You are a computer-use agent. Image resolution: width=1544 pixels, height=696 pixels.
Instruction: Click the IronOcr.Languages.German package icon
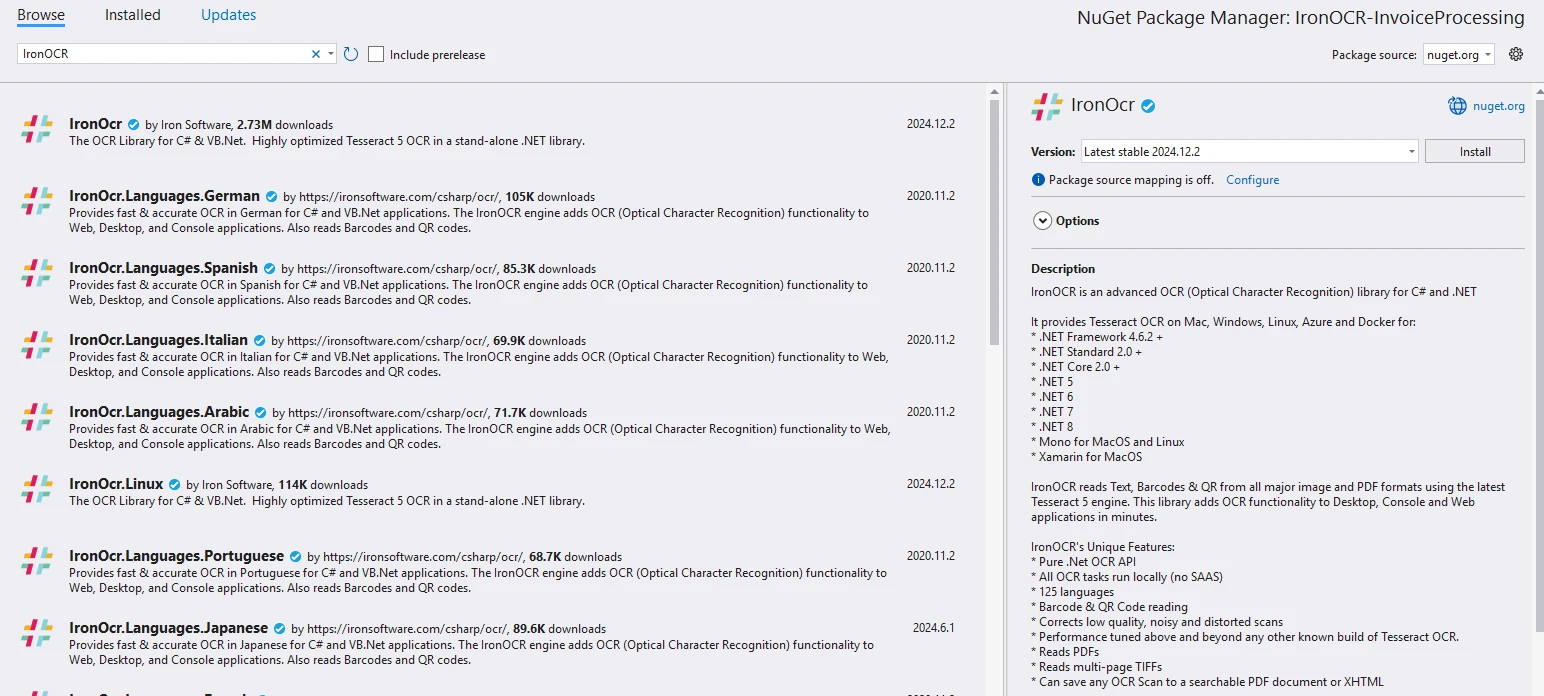(x=37, y=201)
